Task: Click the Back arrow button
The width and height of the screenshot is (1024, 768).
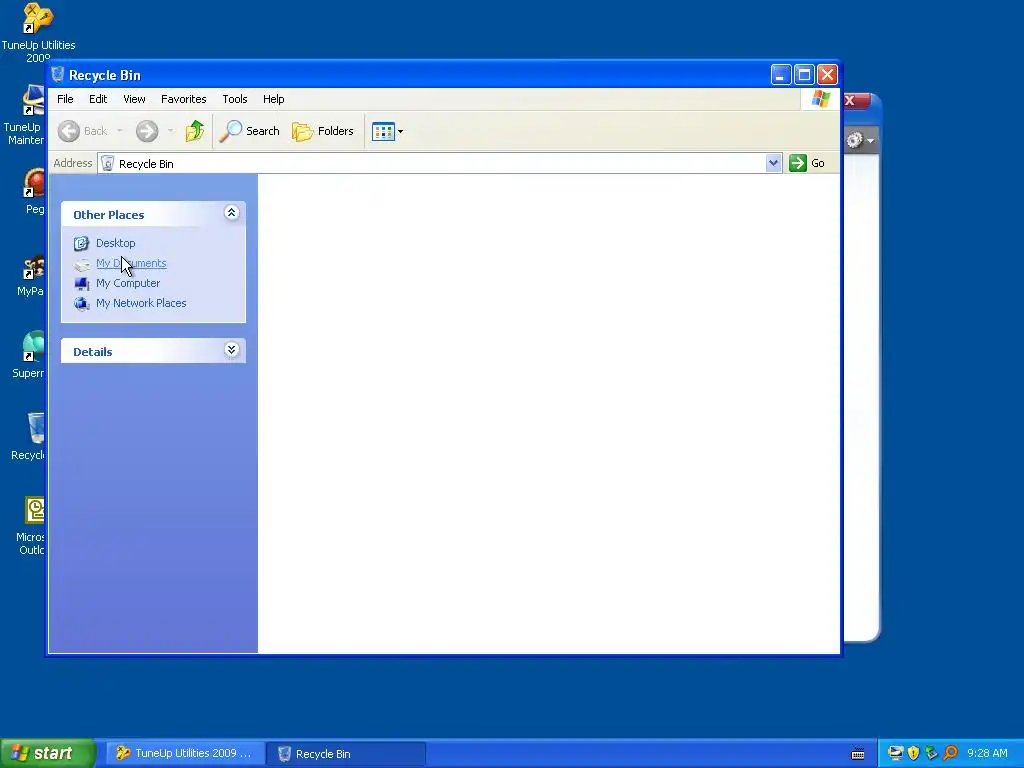Action: [69, 131]
